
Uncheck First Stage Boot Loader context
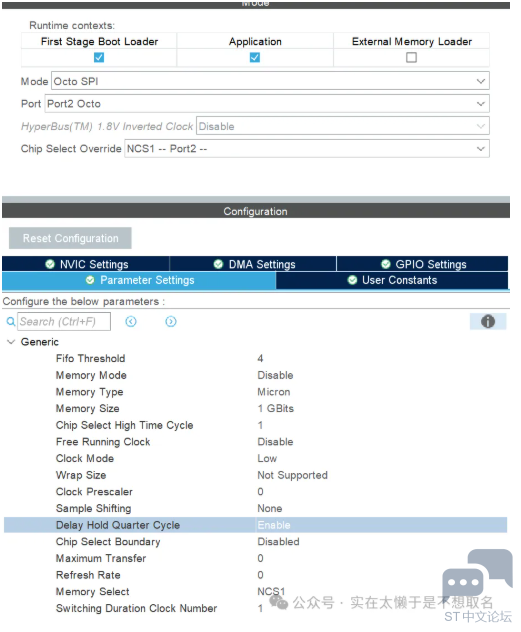click(99, 58)
